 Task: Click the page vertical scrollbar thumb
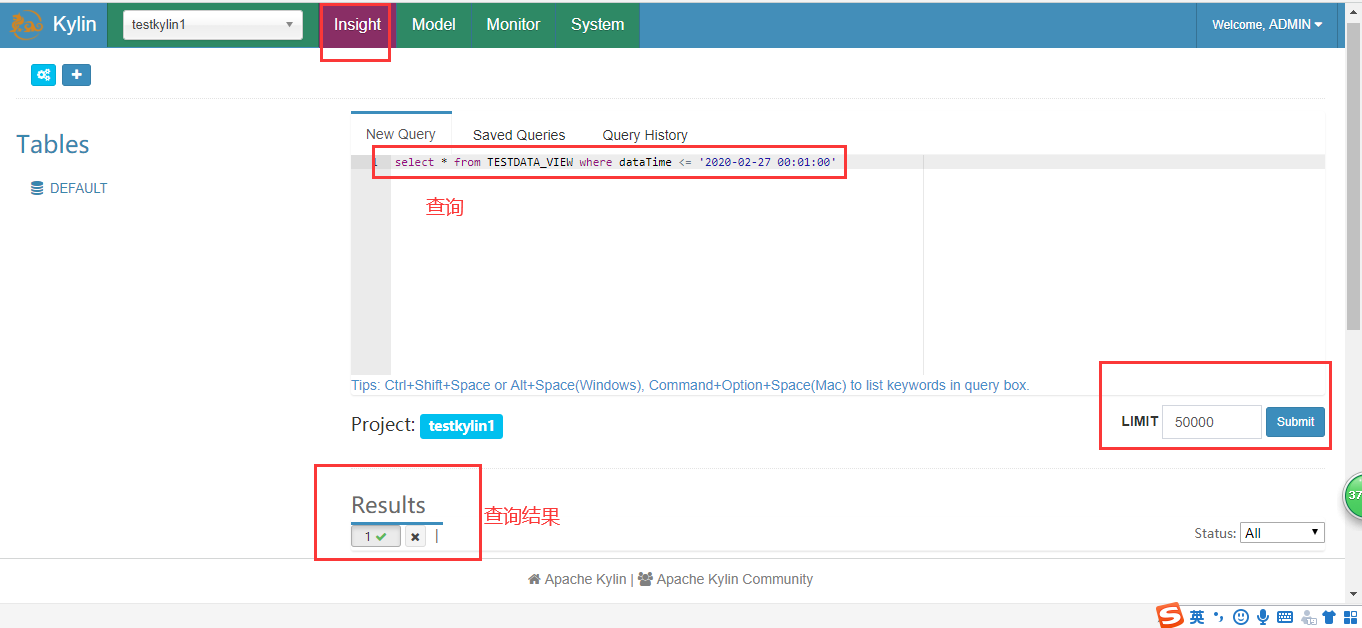coord(1353,177)
